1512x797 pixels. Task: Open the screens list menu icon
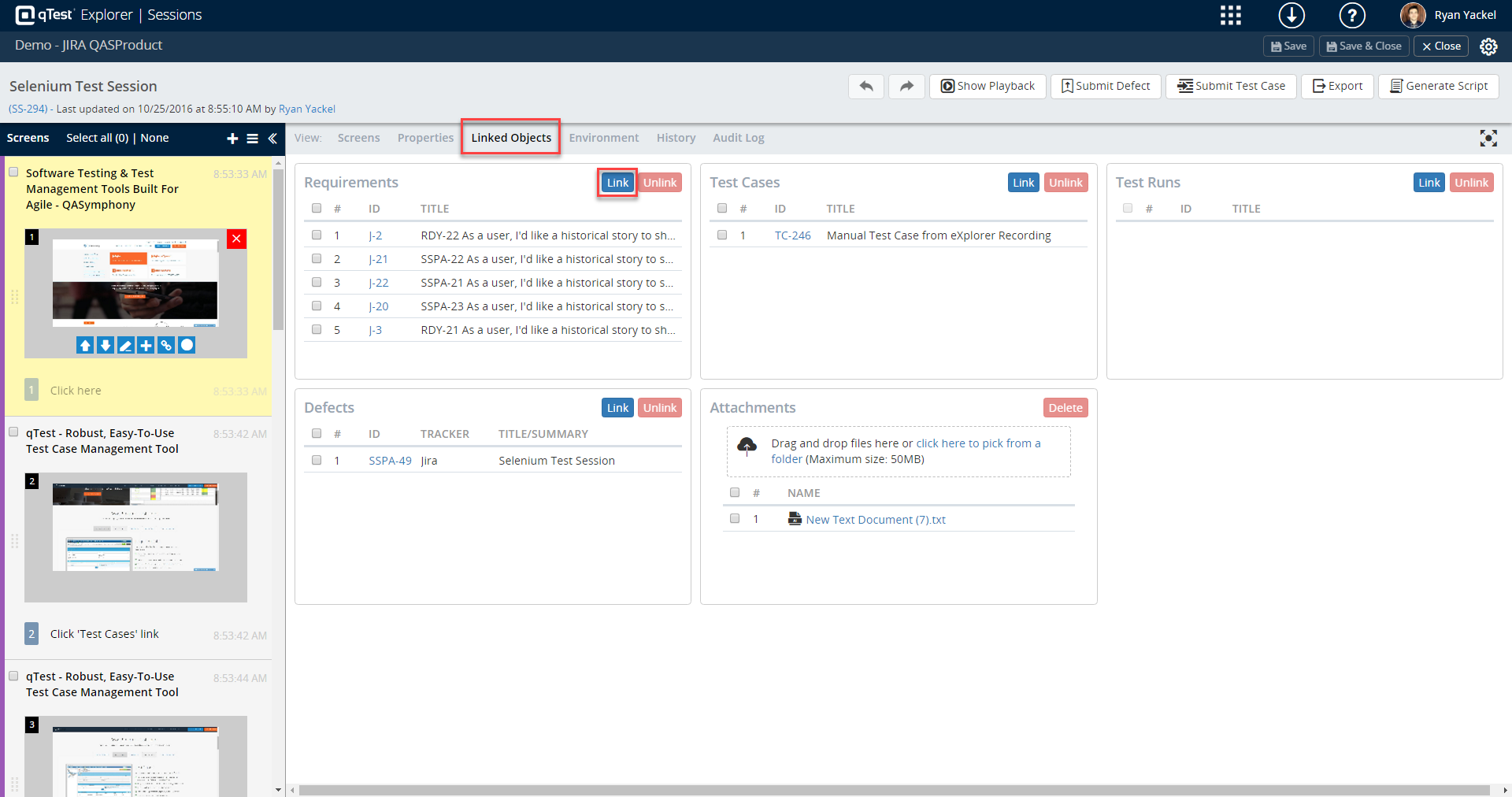point(253,139)
